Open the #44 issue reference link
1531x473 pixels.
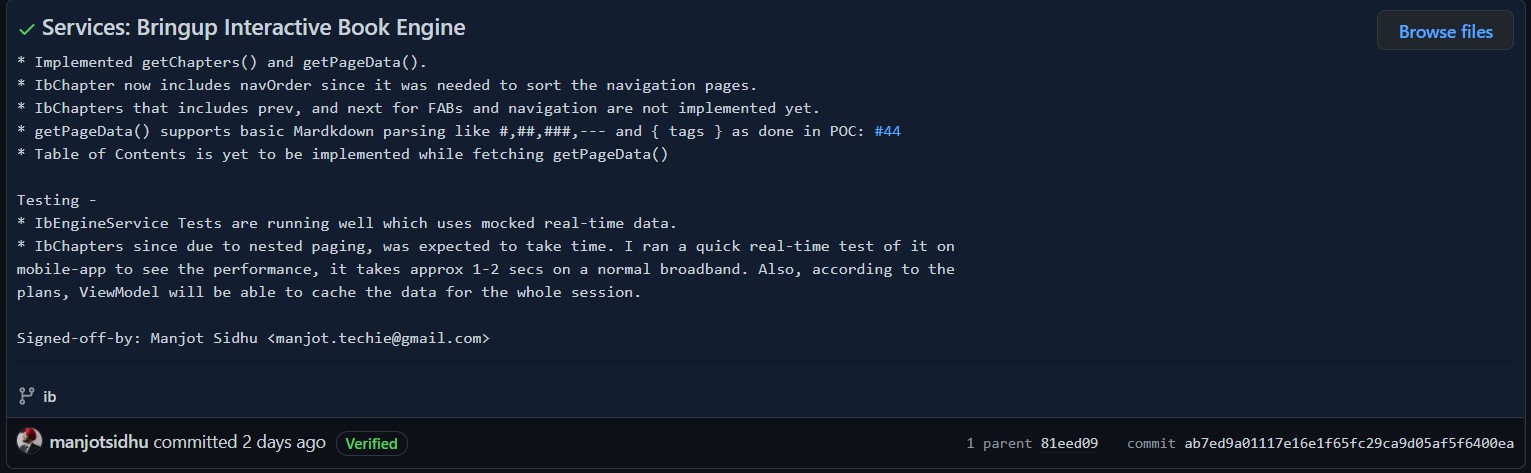(x=887, y=131)
